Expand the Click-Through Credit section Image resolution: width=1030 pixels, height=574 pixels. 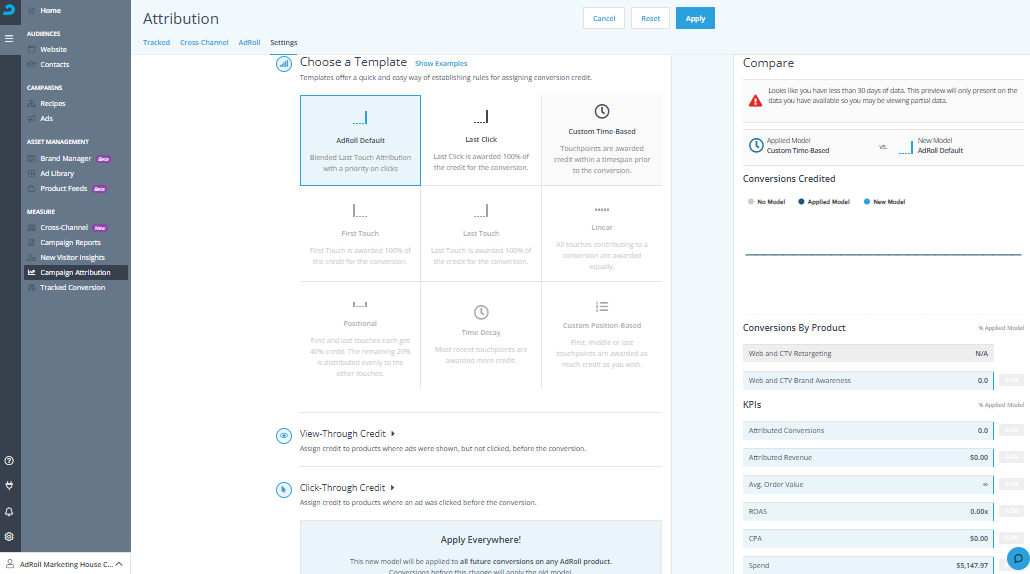[x=347, y=487]
